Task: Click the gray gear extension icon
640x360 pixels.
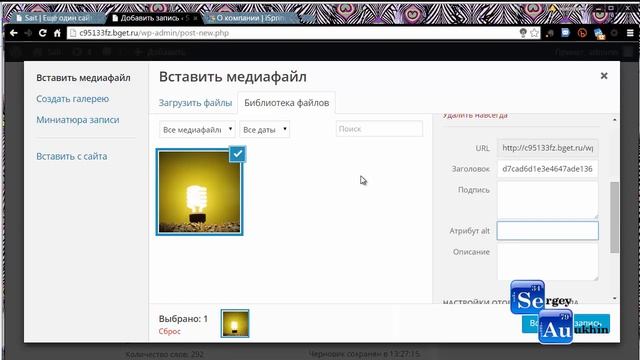Action: [x=614, y=33]
